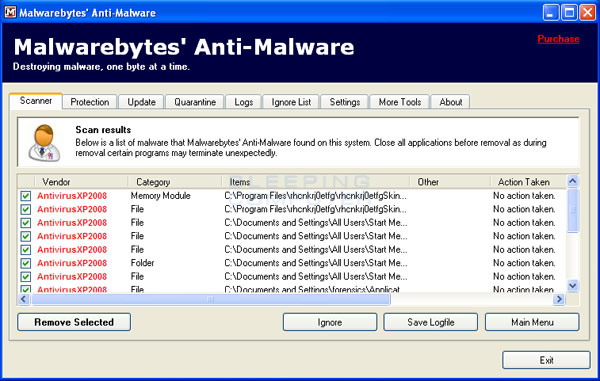
Task: Click the item path in the Folder row
Action: point(316,263)
